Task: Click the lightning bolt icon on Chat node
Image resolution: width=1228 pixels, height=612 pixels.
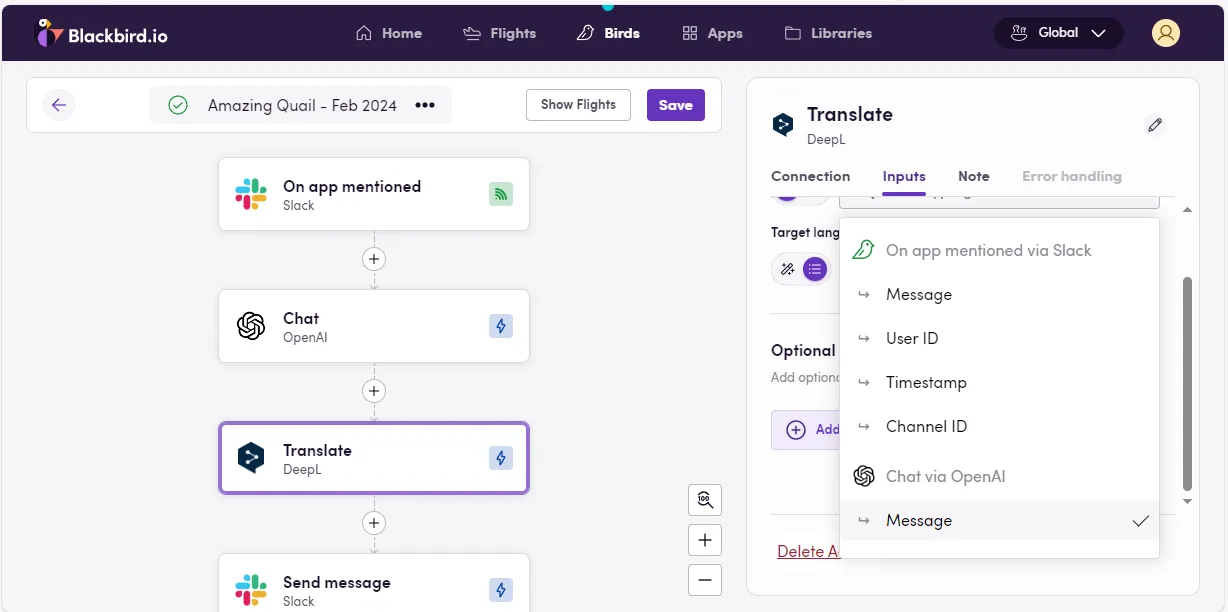Action: (500, 326)
